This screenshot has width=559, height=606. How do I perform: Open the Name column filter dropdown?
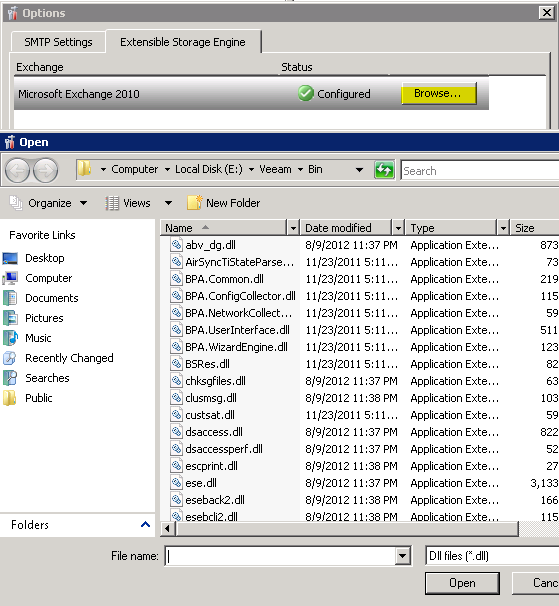(x=293, y=228)
